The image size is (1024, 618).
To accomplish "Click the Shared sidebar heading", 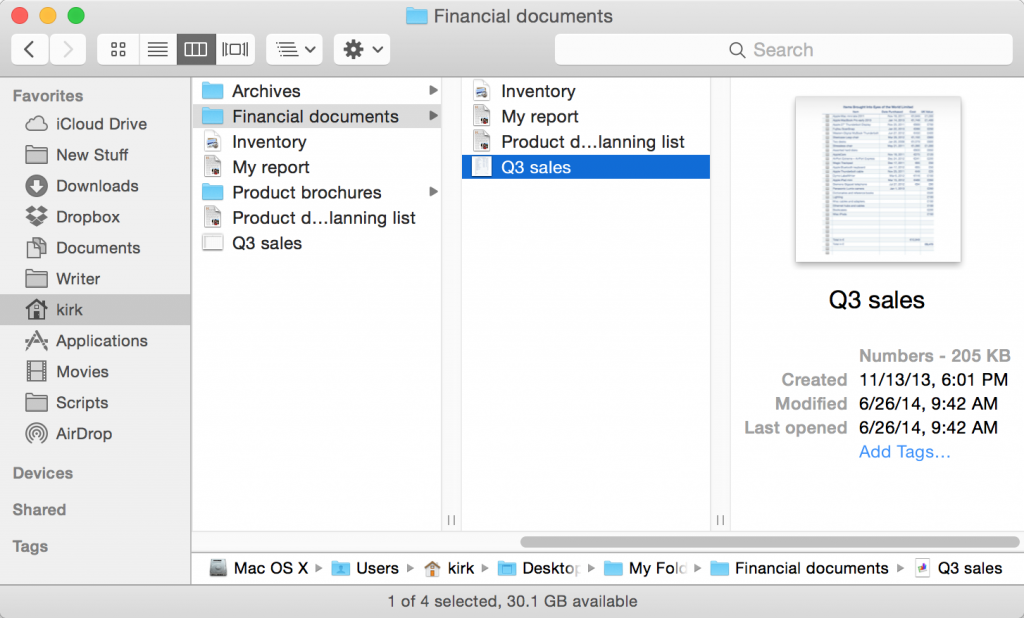I will click(x=39, y=510).
